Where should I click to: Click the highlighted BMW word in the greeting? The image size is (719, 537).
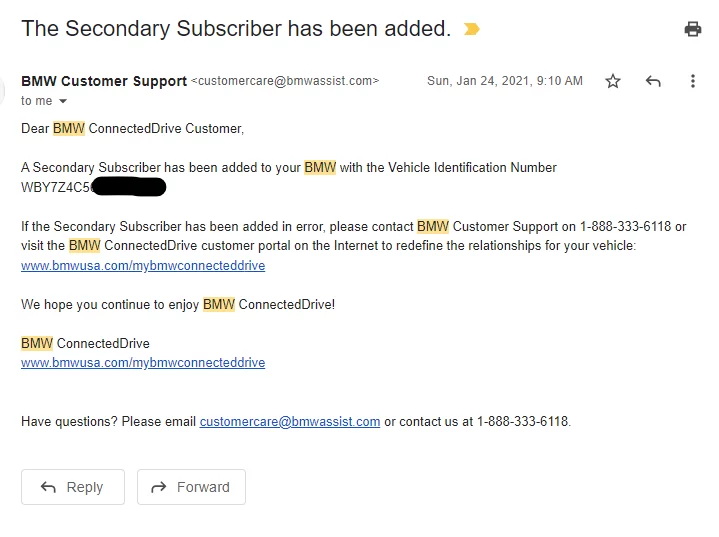tap(69, 128)
